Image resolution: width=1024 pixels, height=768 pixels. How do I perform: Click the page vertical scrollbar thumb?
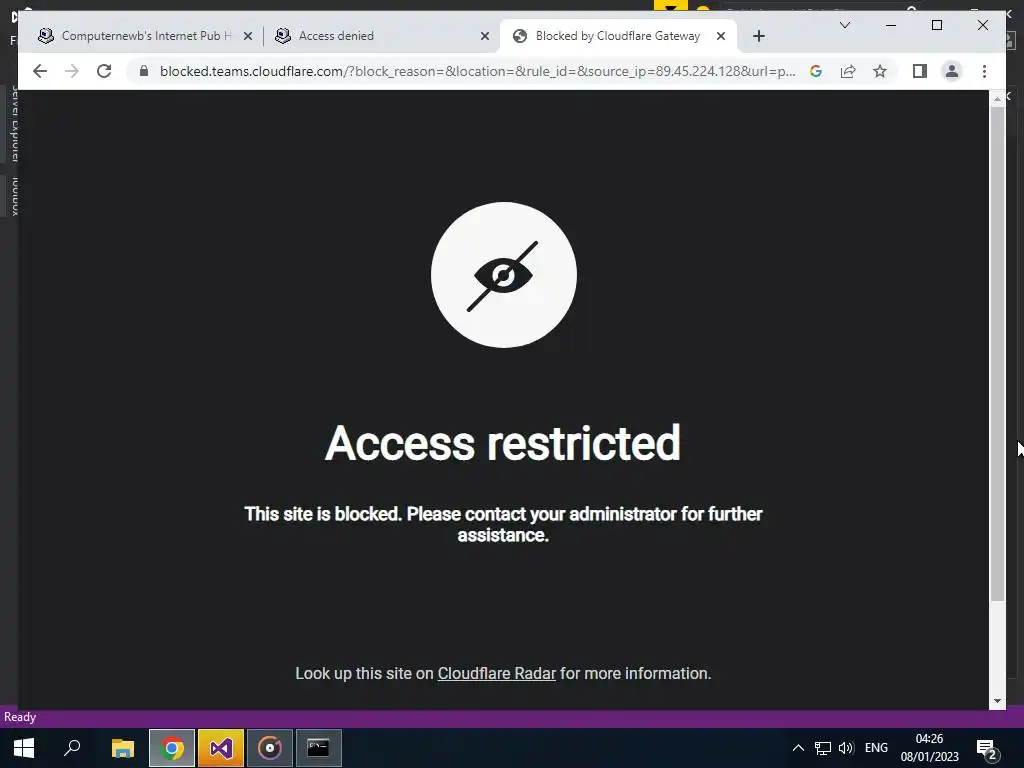tap(997, 353)
